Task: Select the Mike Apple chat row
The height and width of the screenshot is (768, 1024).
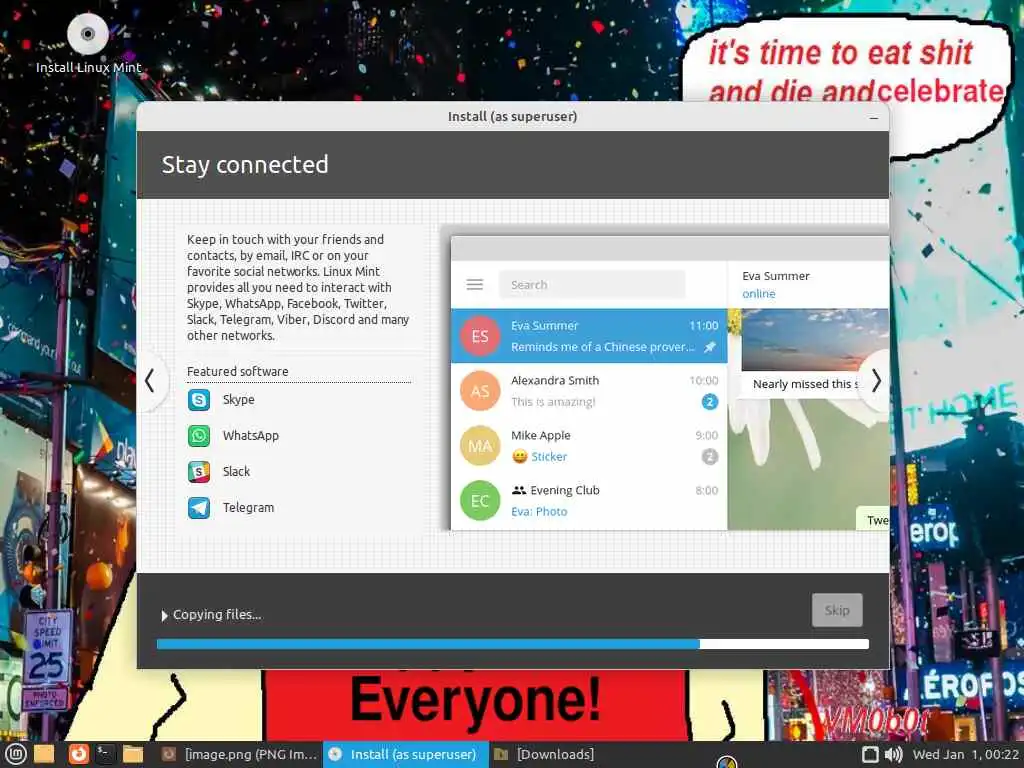Action: coord(589,445)
